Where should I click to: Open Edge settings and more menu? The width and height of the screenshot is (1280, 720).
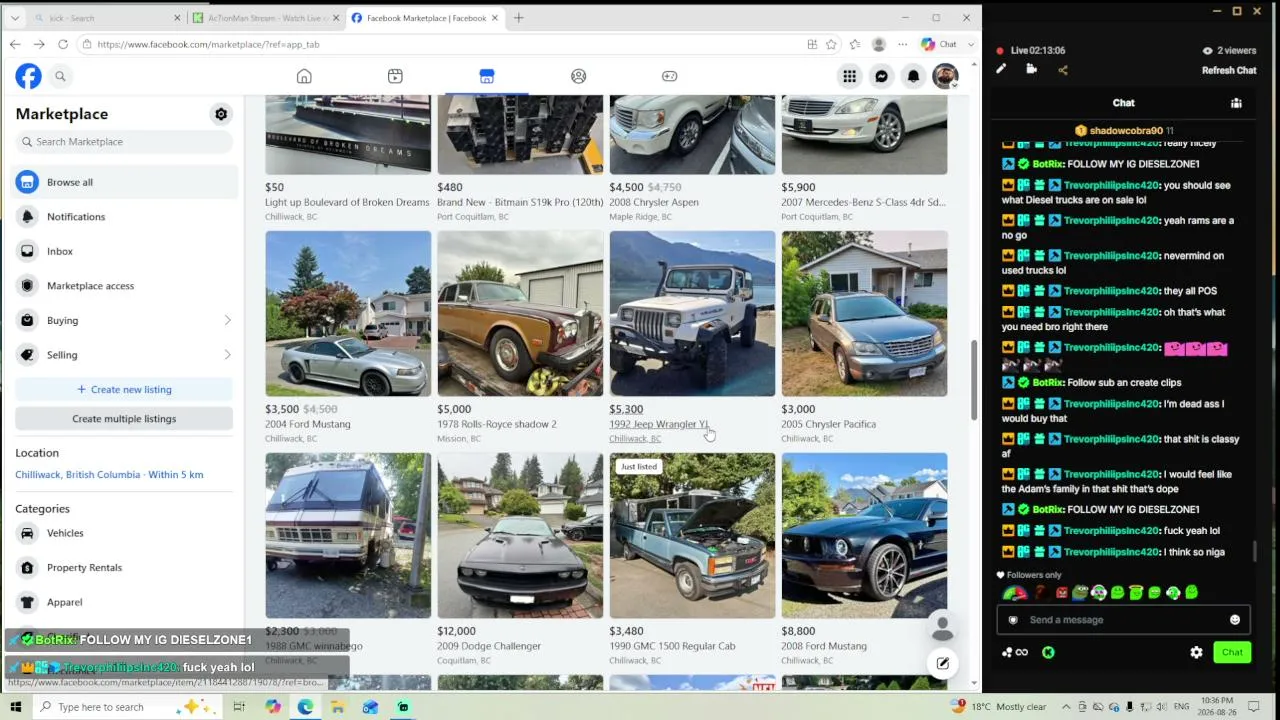click(x=902, y=44)
